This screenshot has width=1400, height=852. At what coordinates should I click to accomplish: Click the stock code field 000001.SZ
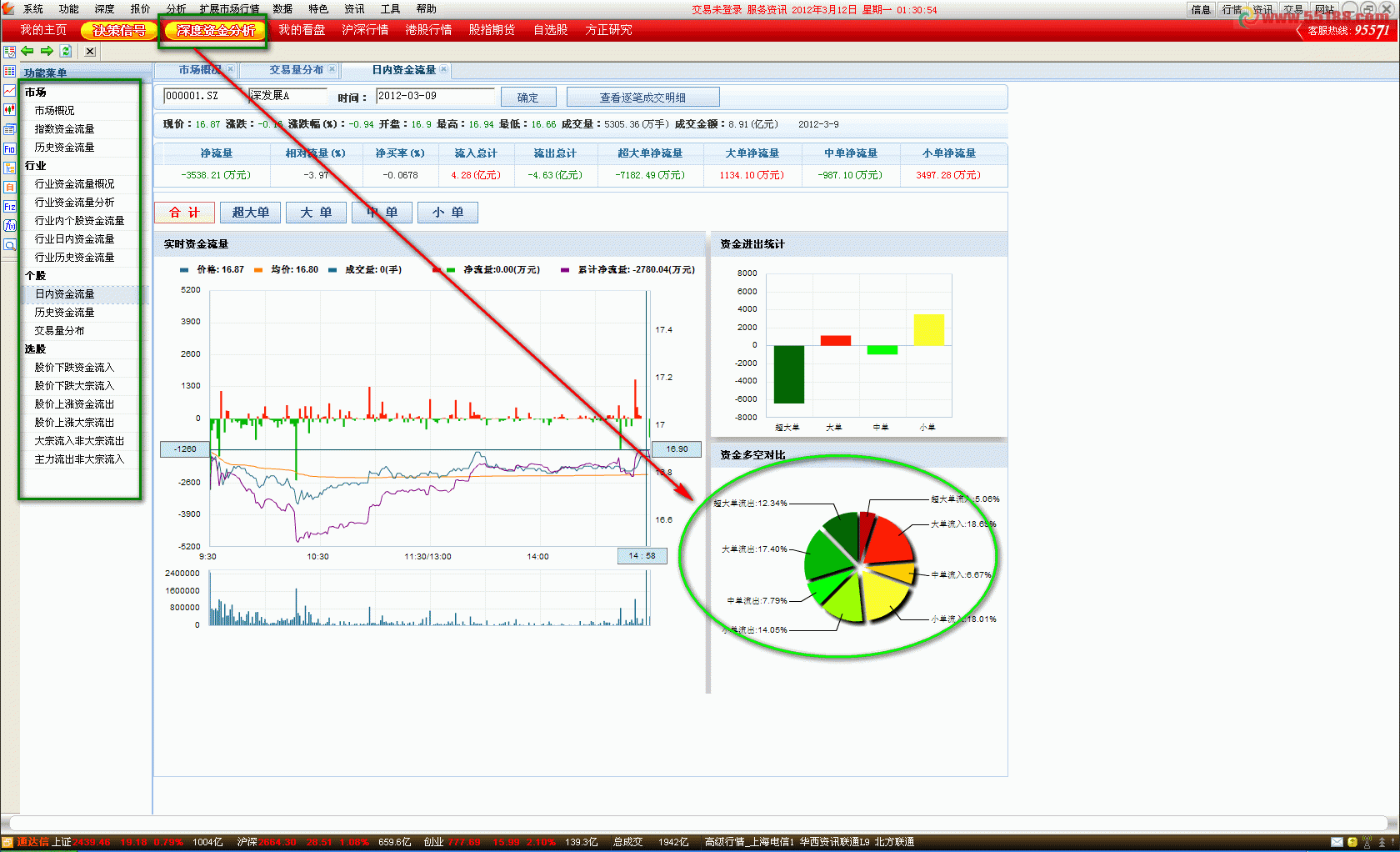pyautogui.click(x=203, y=97)
